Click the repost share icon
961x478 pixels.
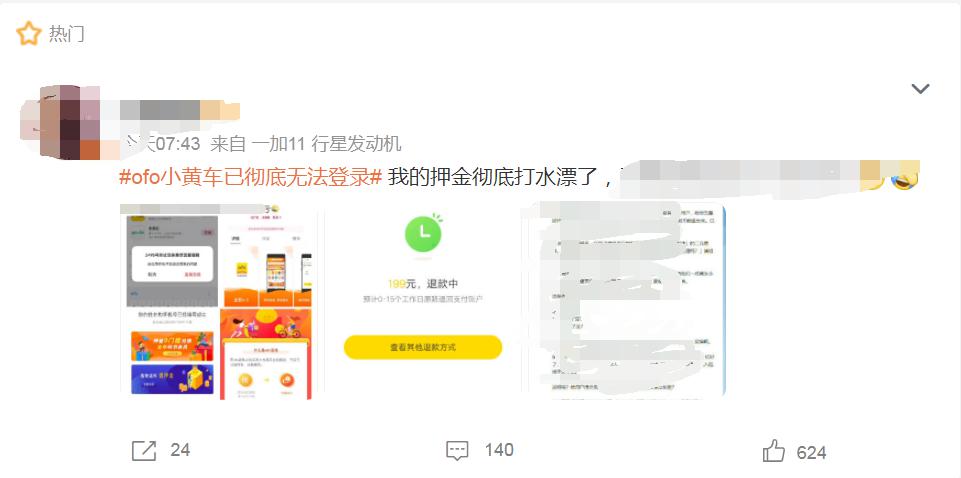click(144, 450)
